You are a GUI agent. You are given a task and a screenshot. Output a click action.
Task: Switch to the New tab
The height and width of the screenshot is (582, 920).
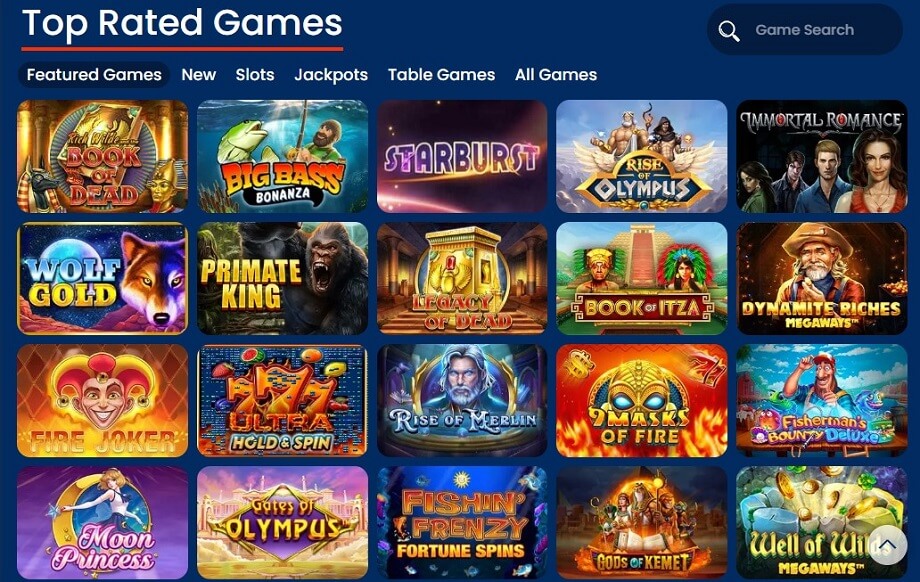tap(198, 75)
